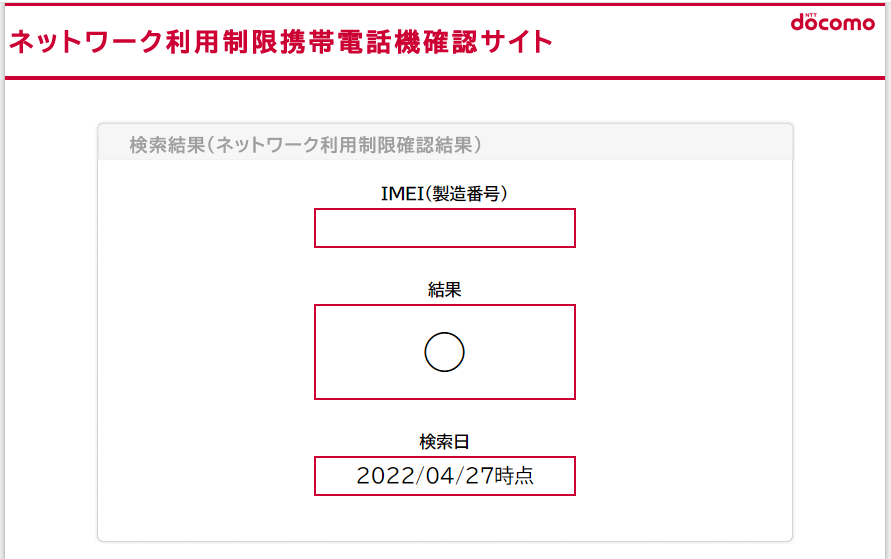Click the circle result symbol
Viewport: 891px width, 559px height.
click(444, 352)
